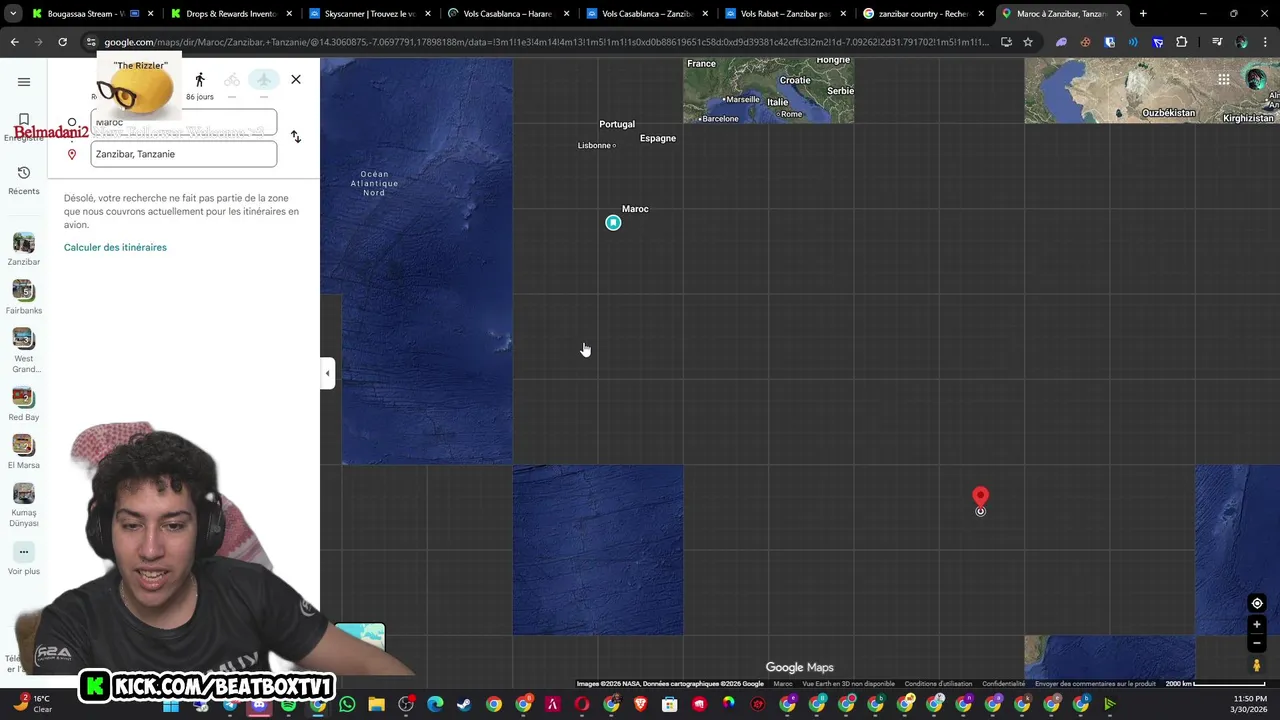Screen dimensions: 1280x720
Task: Click the Maroc starting point field
Action: coord(183,122)
